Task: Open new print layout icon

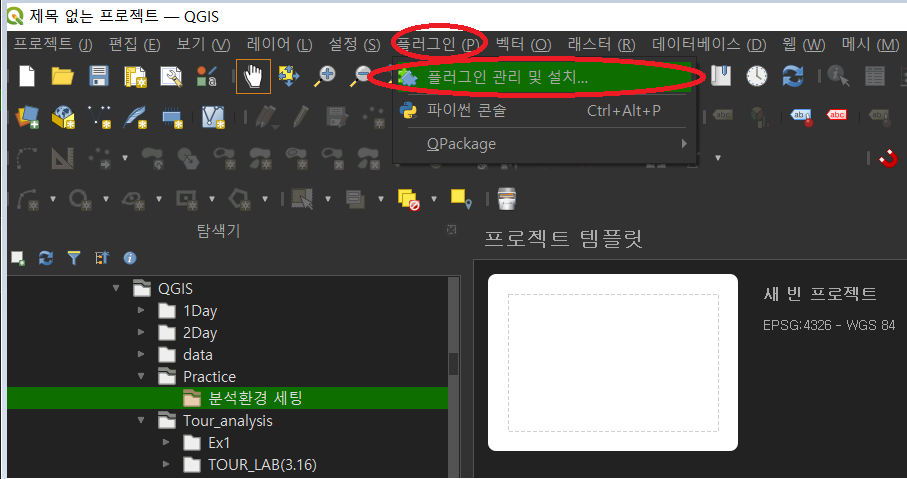Action: pyautogui.click(x=135, y=76)
